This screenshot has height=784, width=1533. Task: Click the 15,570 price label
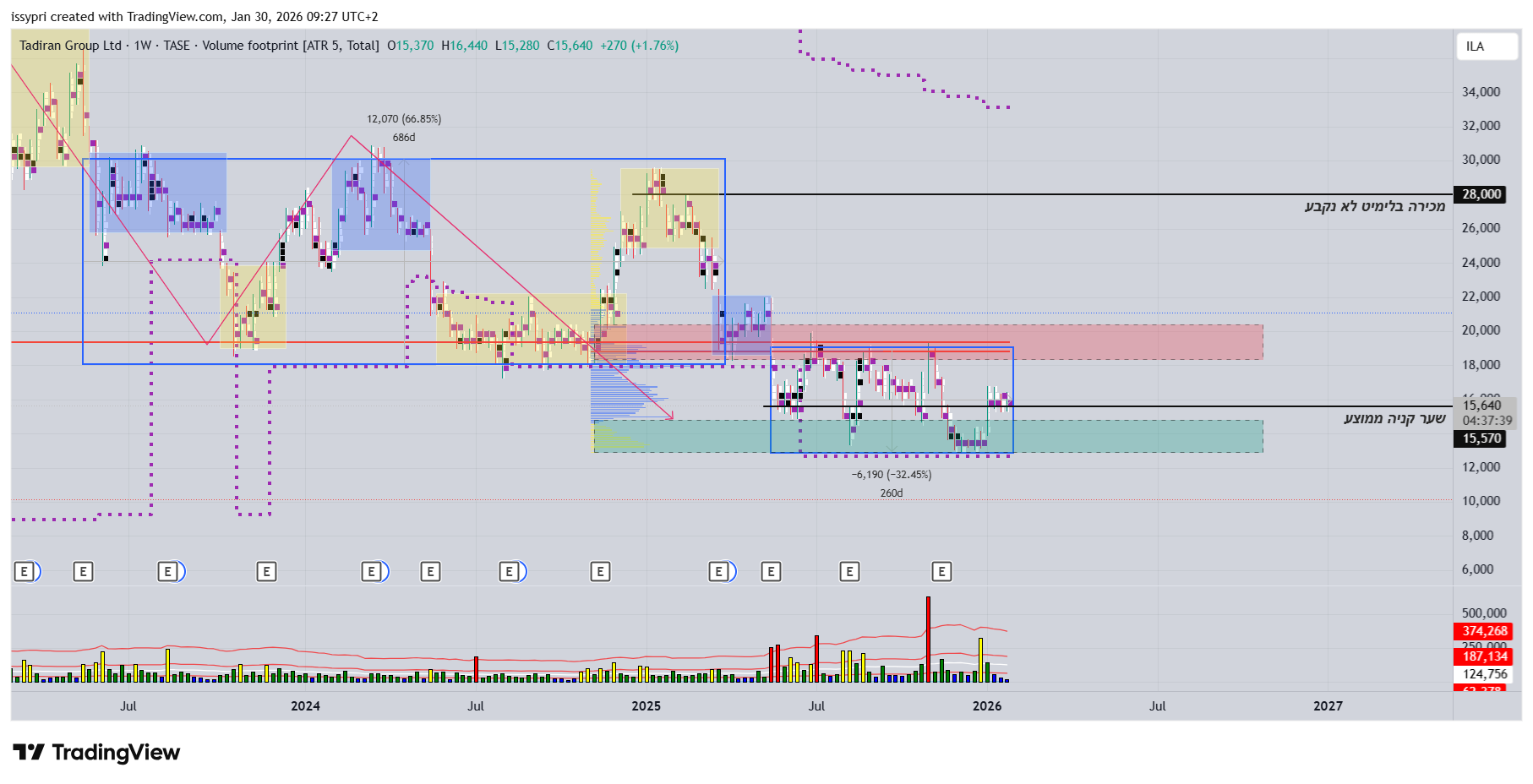pos(1481,438)
